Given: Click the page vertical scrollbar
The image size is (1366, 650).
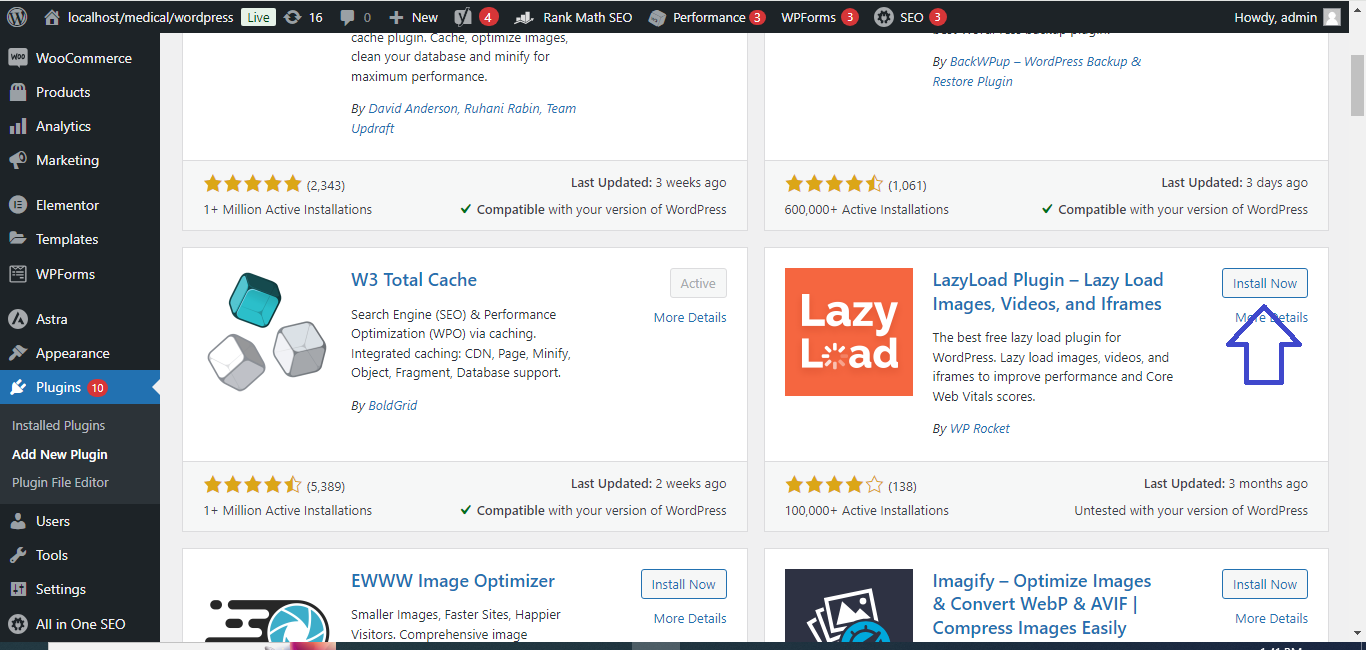Looking at the screenshot, I should tap(1357, 300).
